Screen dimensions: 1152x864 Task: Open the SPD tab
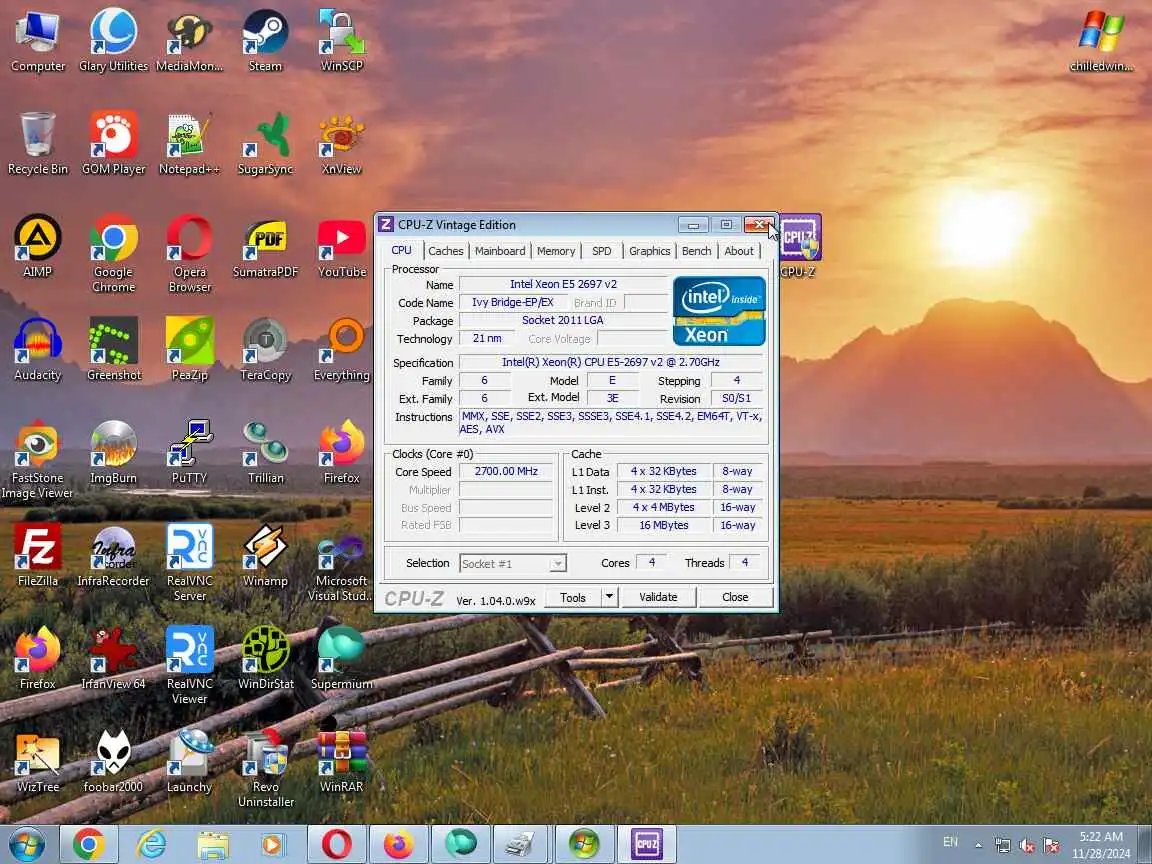[x=602, y=251]
